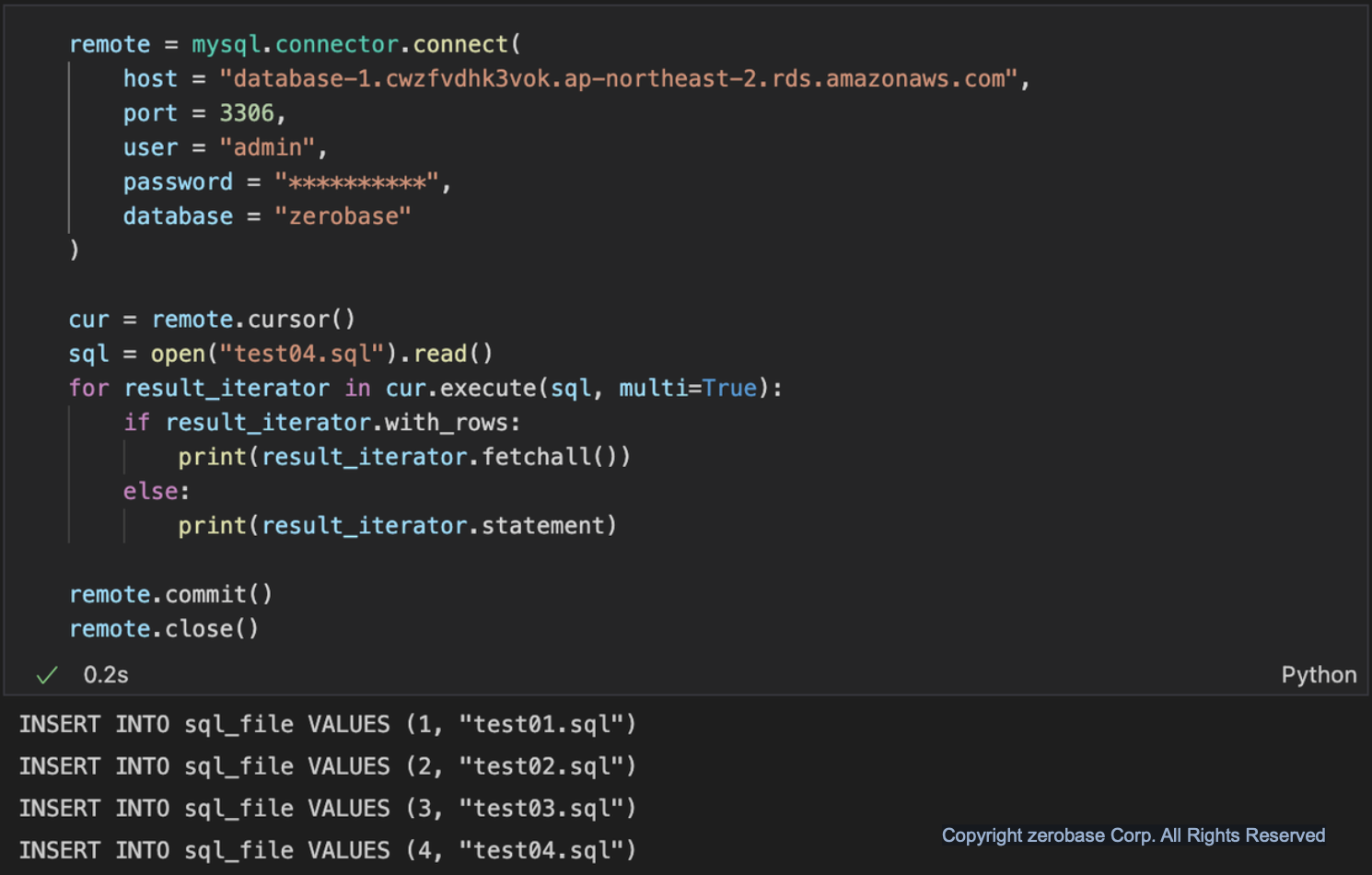Click output row with test03.sql
The height and width of the screenshot is (875, 1372).
[x=328, y=809]
